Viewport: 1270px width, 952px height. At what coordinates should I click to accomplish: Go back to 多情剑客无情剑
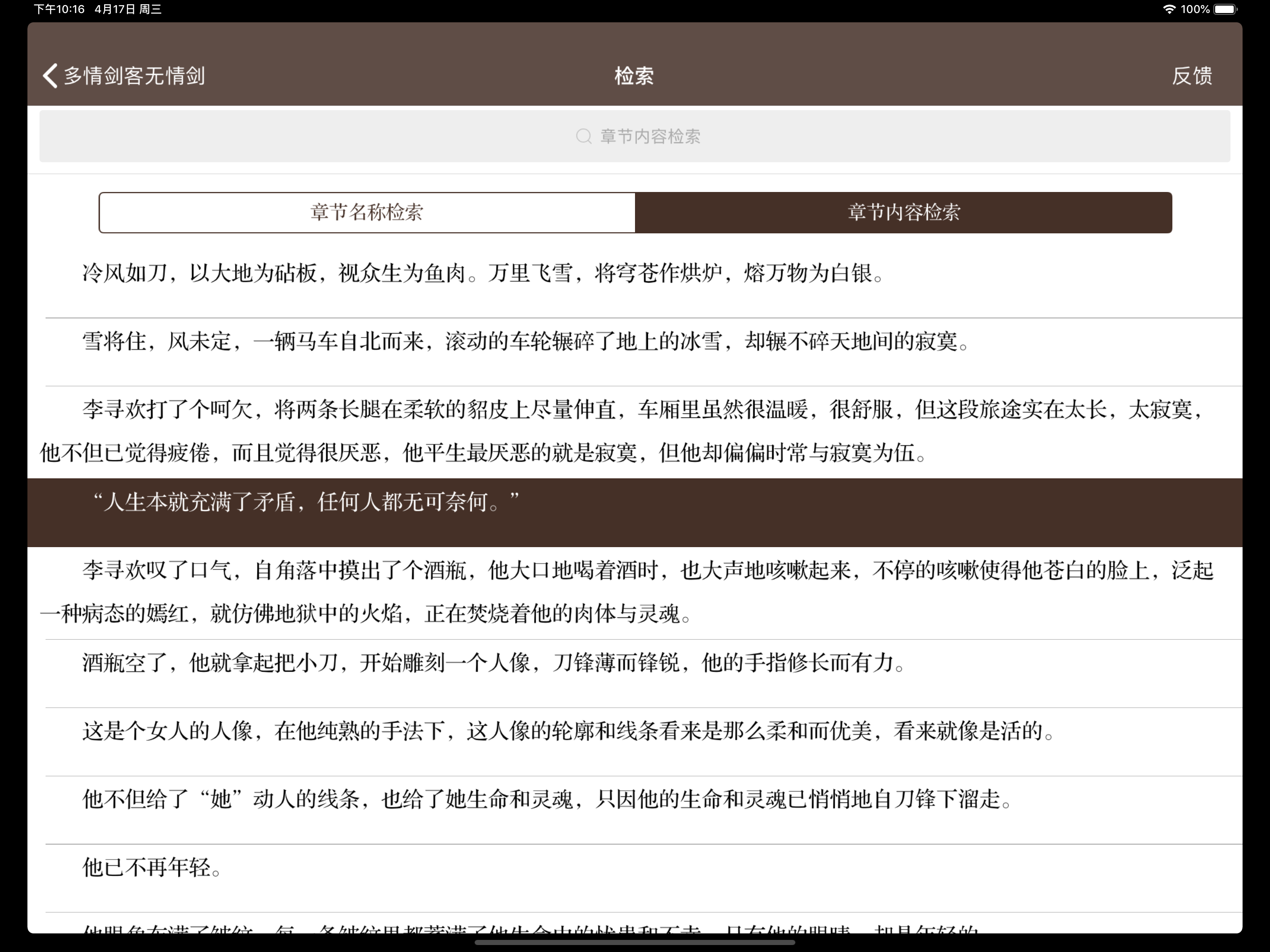coord(124,76)
